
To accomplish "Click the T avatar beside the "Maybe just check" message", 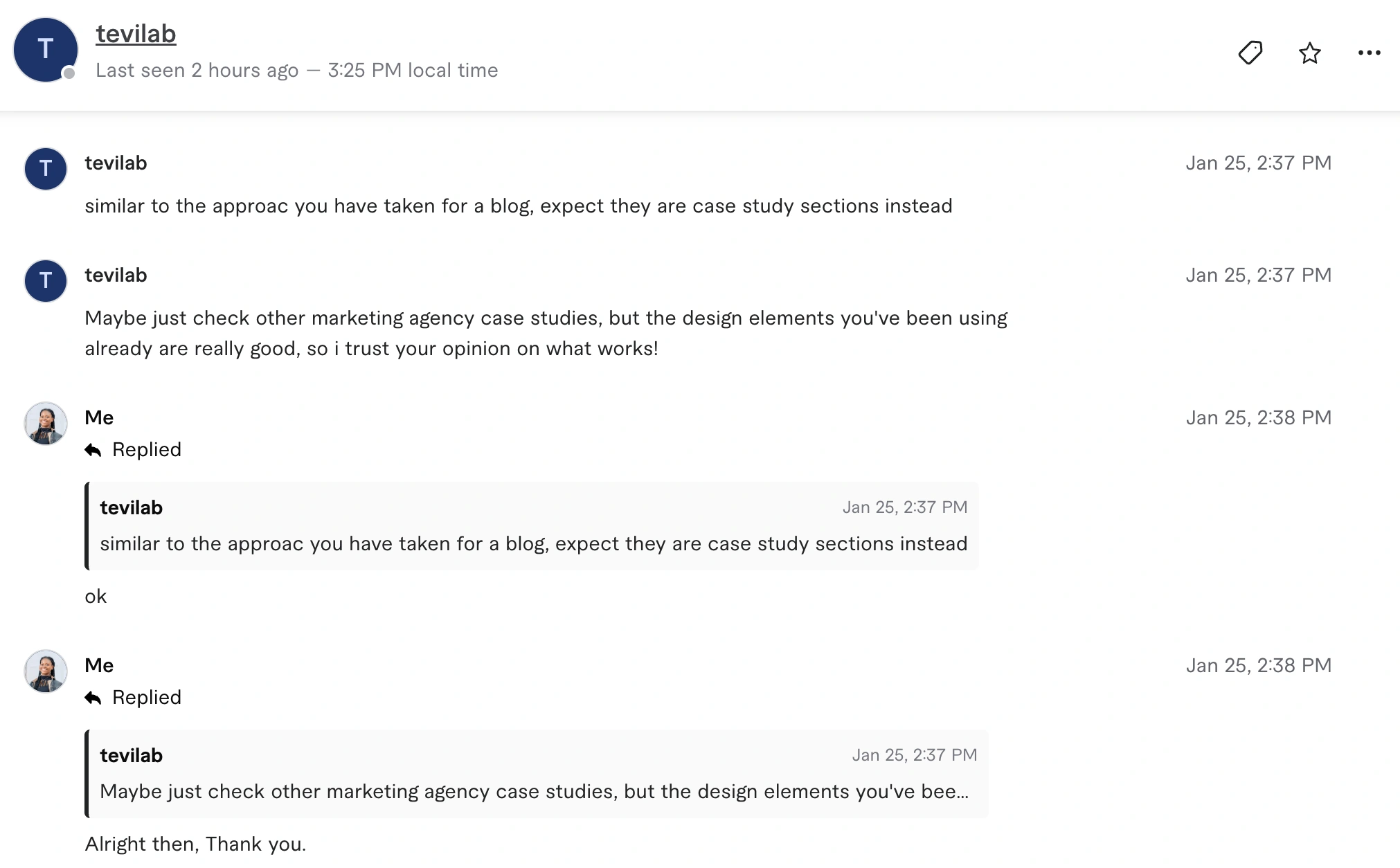I will (x=46, y=281).
